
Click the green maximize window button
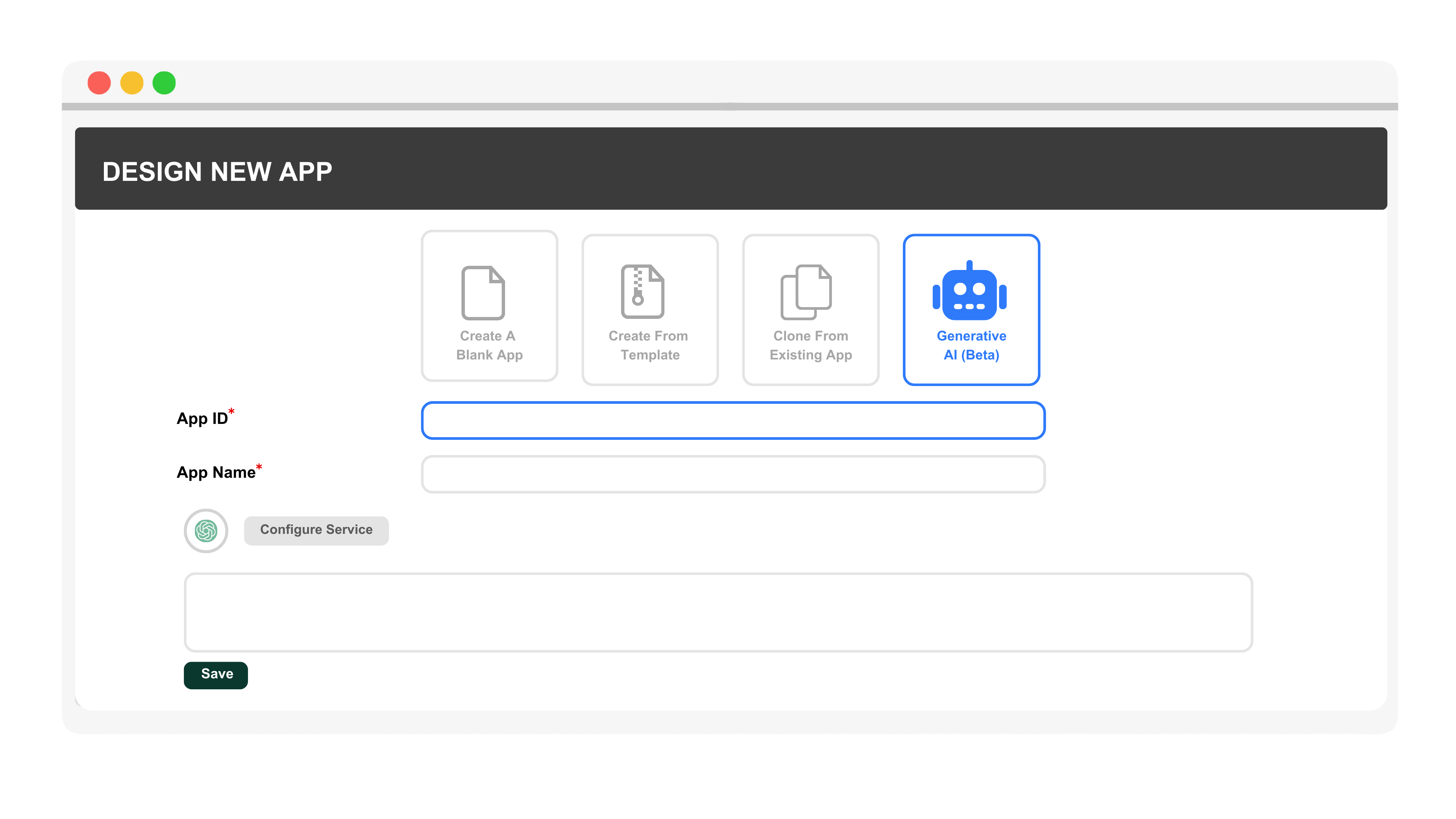pyautogui.click(x=164, y=83)
